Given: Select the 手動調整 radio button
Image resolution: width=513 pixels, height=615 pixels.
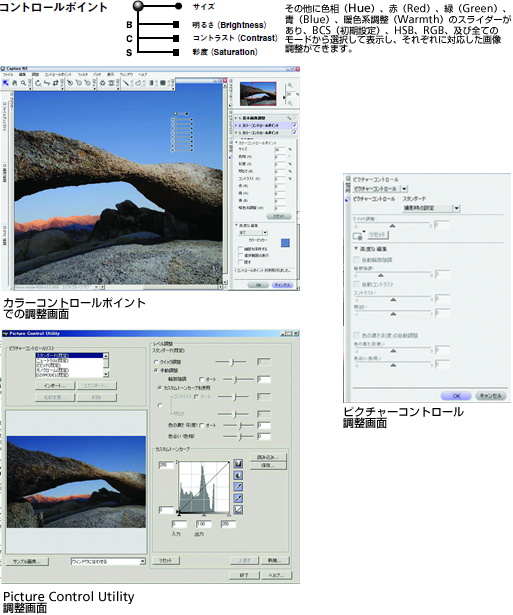Looking at the screenshot, I should (x=156, y=370).
